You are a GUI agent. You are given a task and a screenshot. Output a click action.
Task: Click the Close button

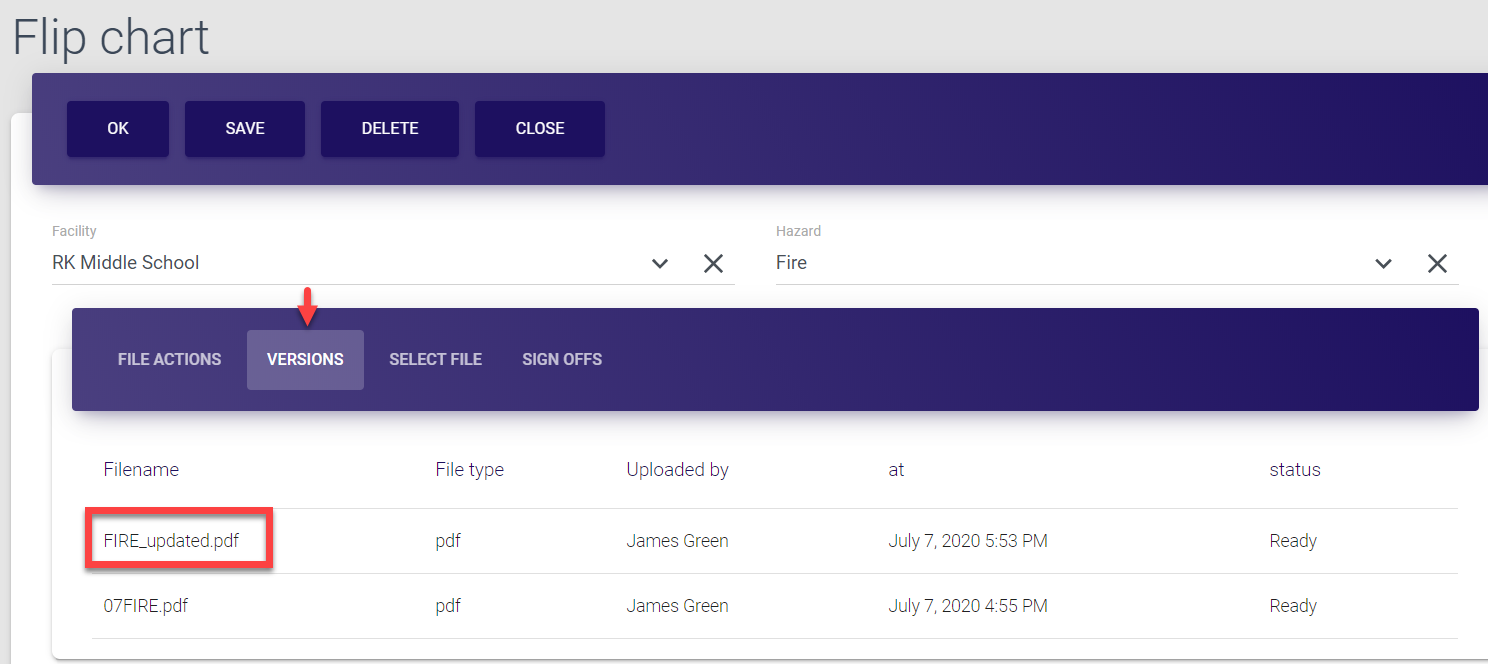coord(539,128)
